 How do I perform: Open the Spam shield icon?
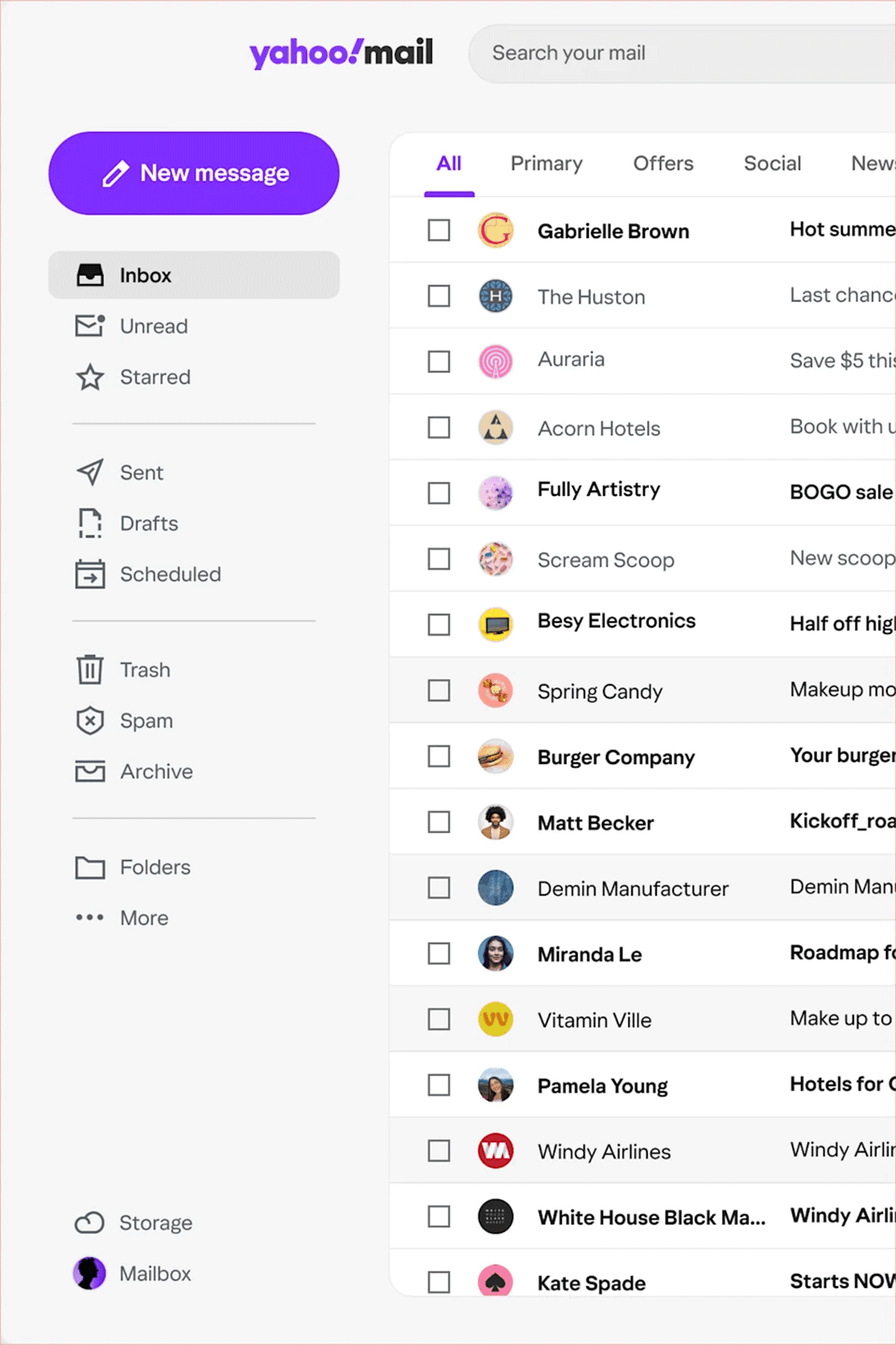90,720
